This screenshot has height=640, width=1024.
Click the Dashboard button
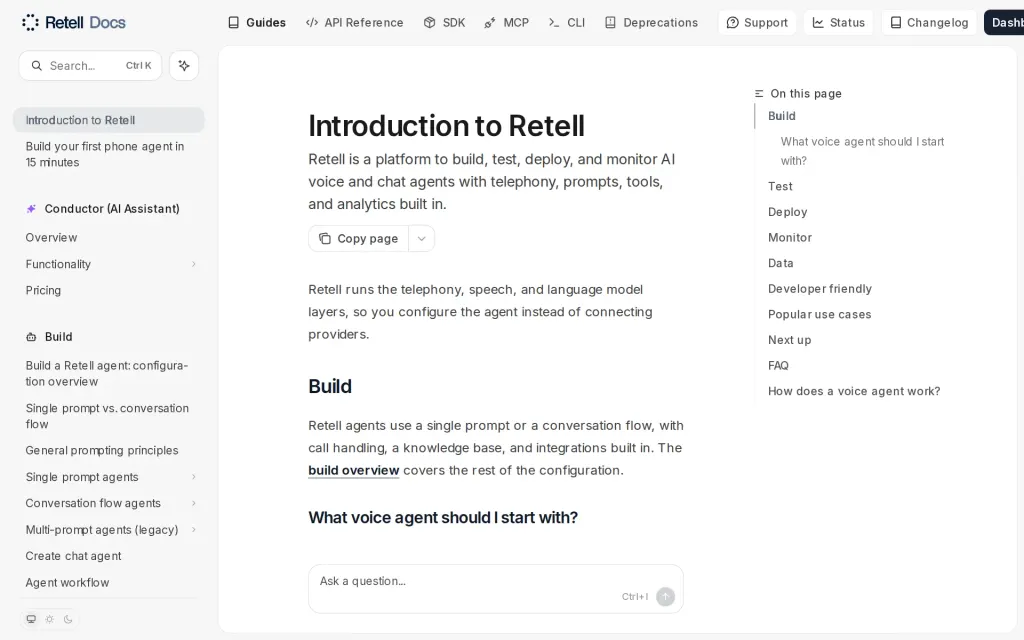click(1004, 22)
